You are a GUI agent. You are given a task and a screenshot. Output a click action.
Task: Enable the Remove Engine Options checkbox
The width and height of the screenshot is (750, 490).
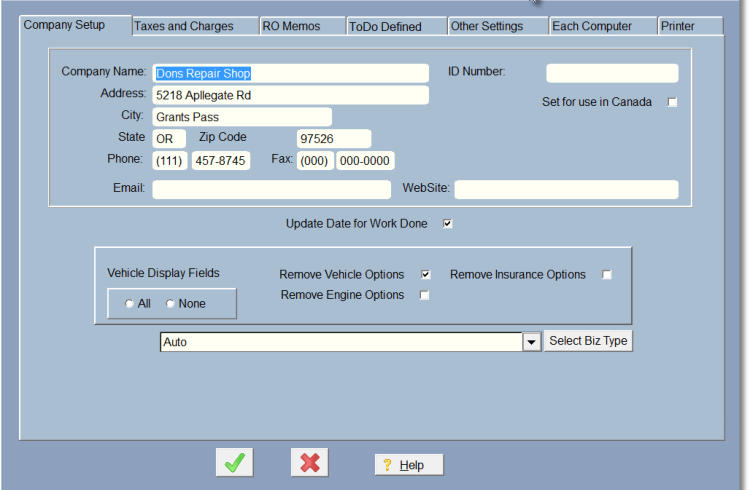pos(425,295)
